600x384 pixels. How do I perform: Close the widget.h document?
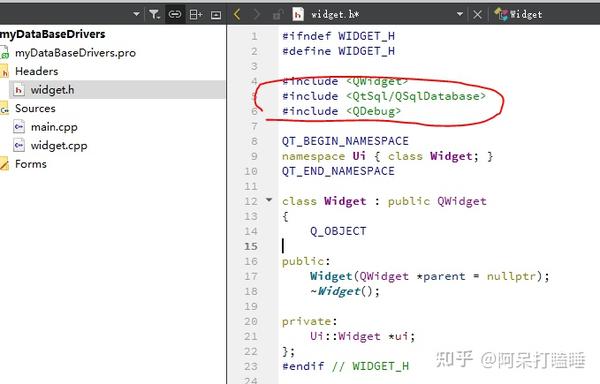coord(477,15)
